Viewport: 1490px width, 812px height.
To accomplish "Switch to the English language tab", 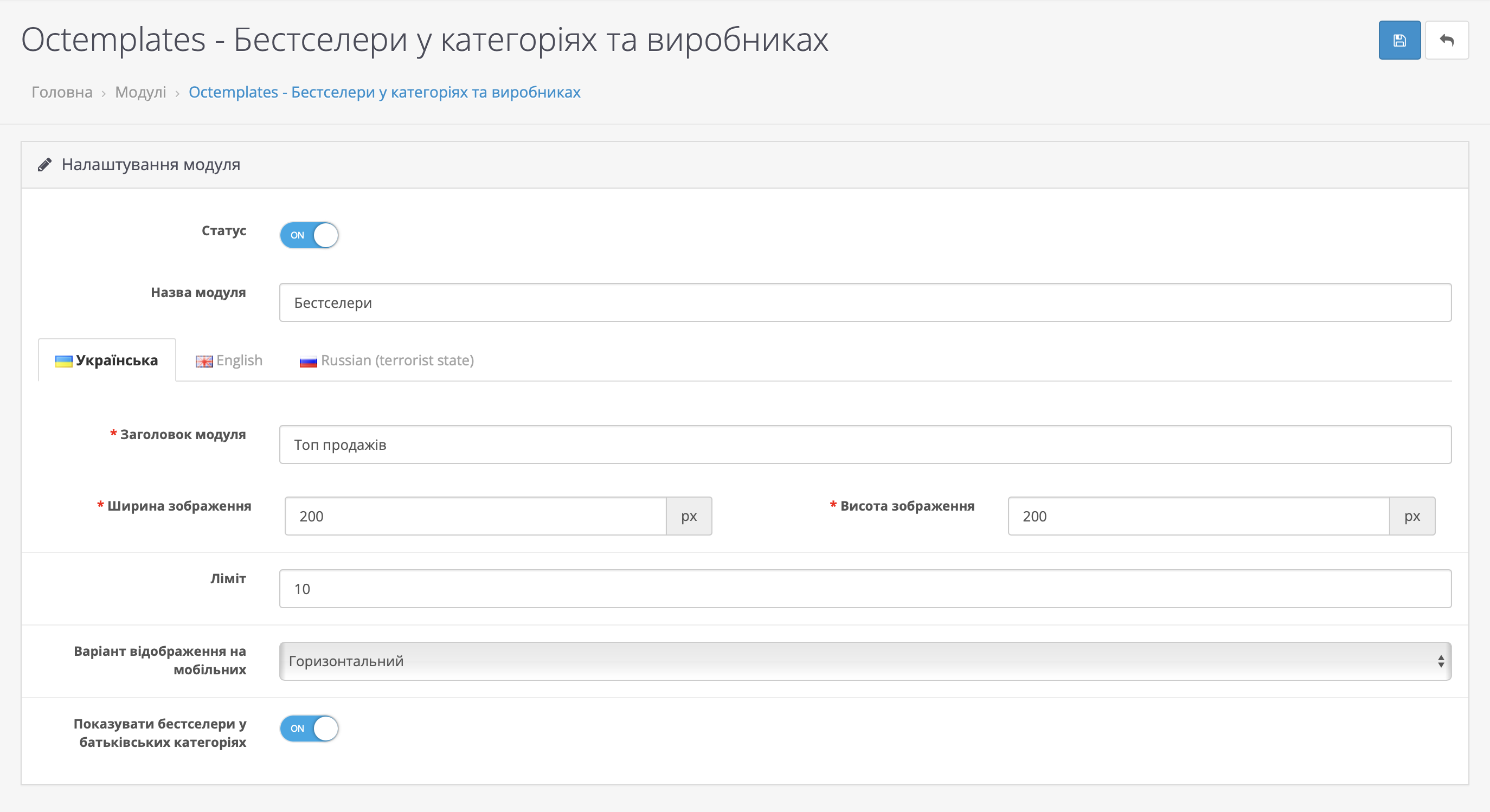I will [239, 360].
